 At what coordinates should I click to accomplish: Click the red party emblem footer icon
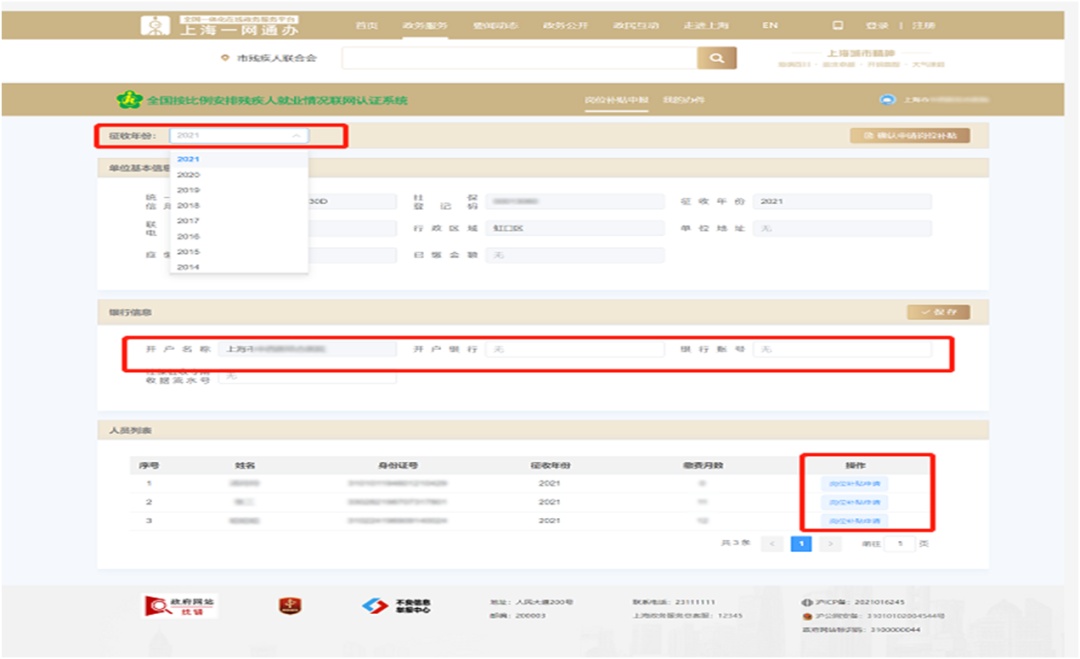click(x=290, y=606)
